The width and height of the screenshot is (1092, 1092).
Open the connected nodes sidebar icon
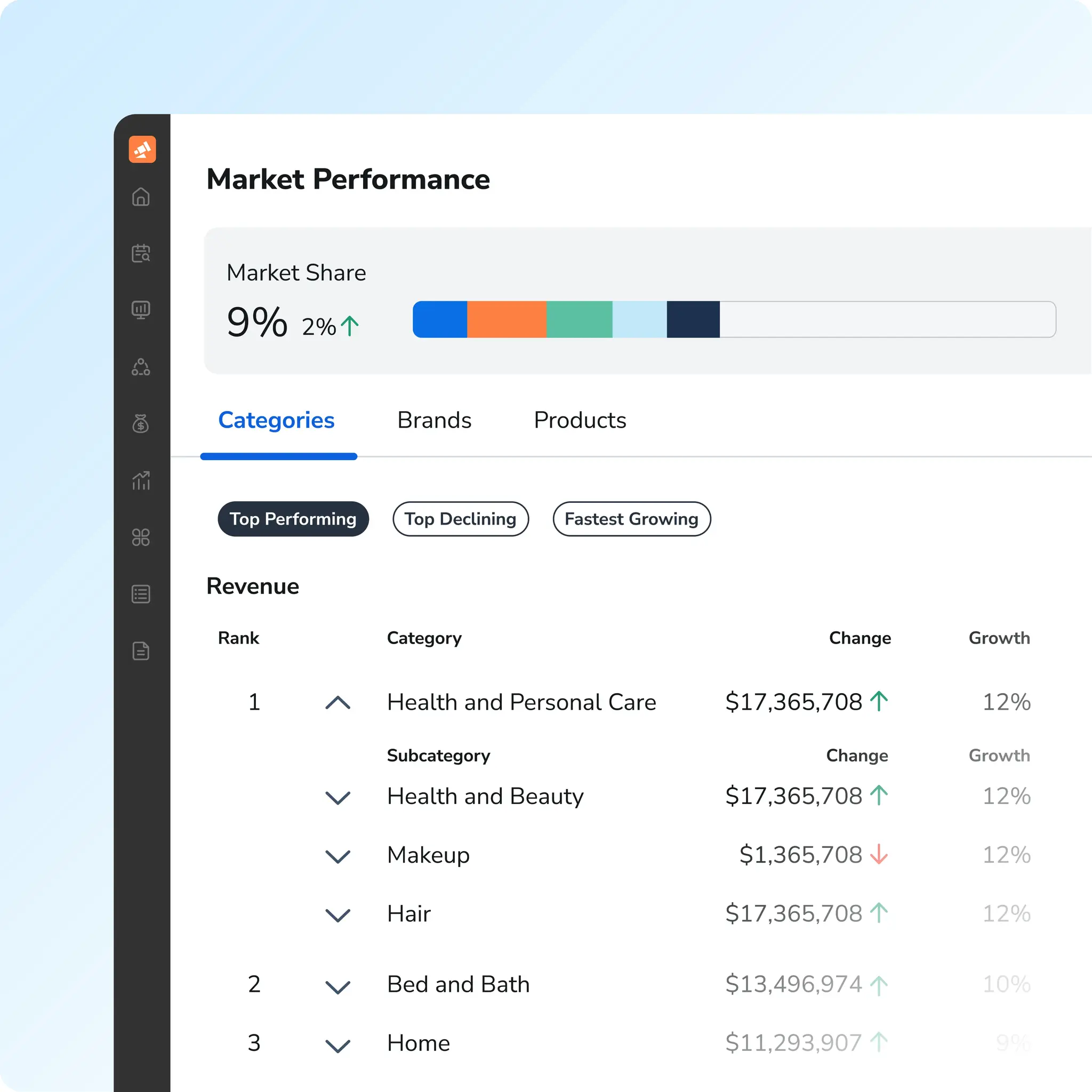(x=141, y=367)
